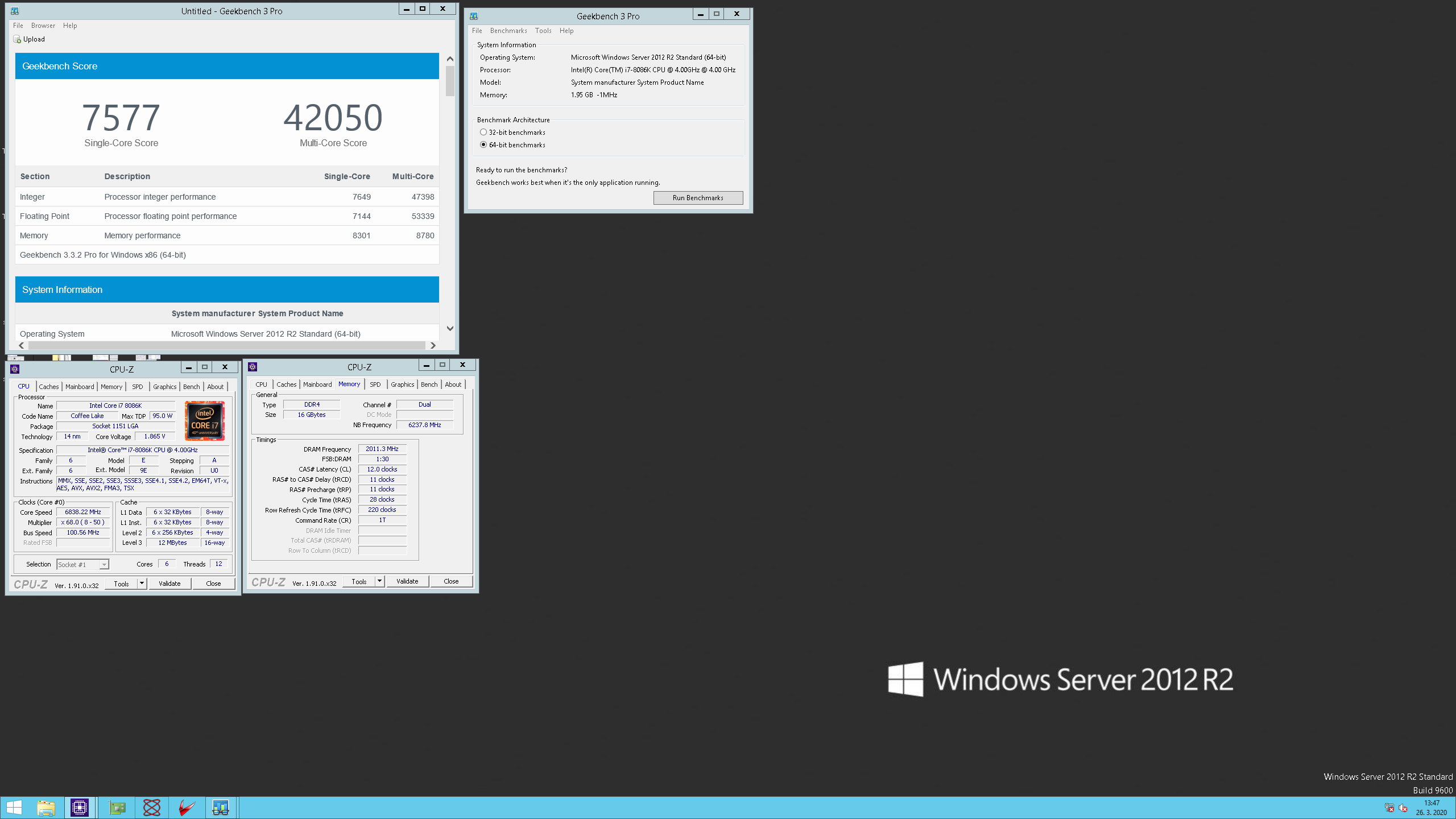1456x819 pixels.
Task: Click the Multi-Core Score 42050
Action: click(x=333, y=118)
